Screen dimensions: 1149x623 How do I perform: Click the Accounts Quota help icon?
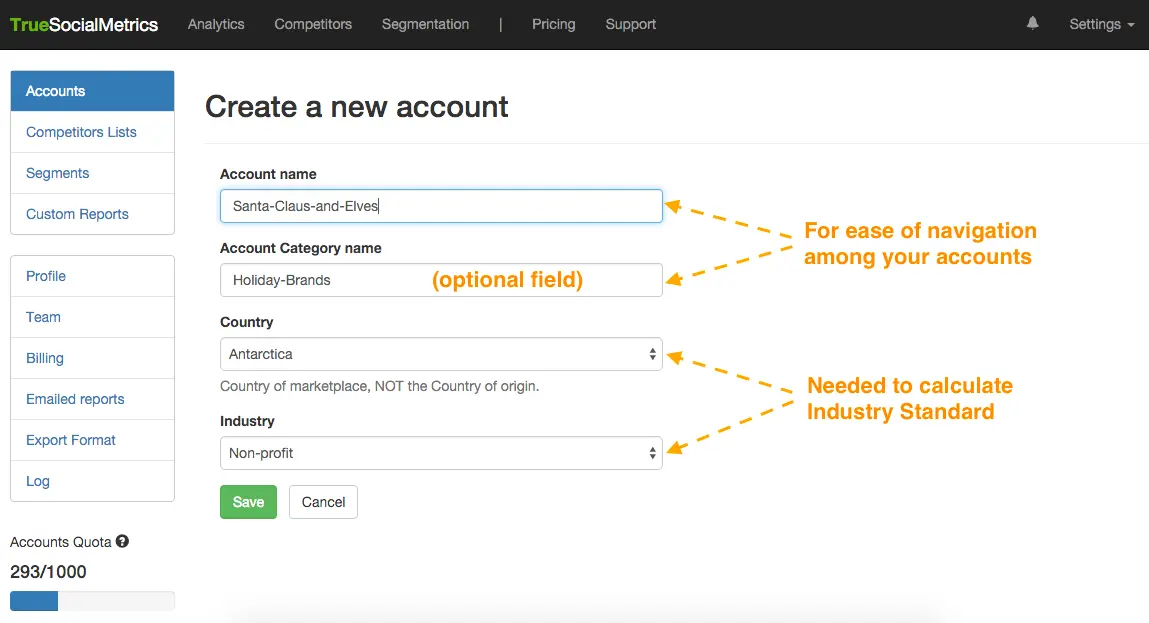coord(122,542)
